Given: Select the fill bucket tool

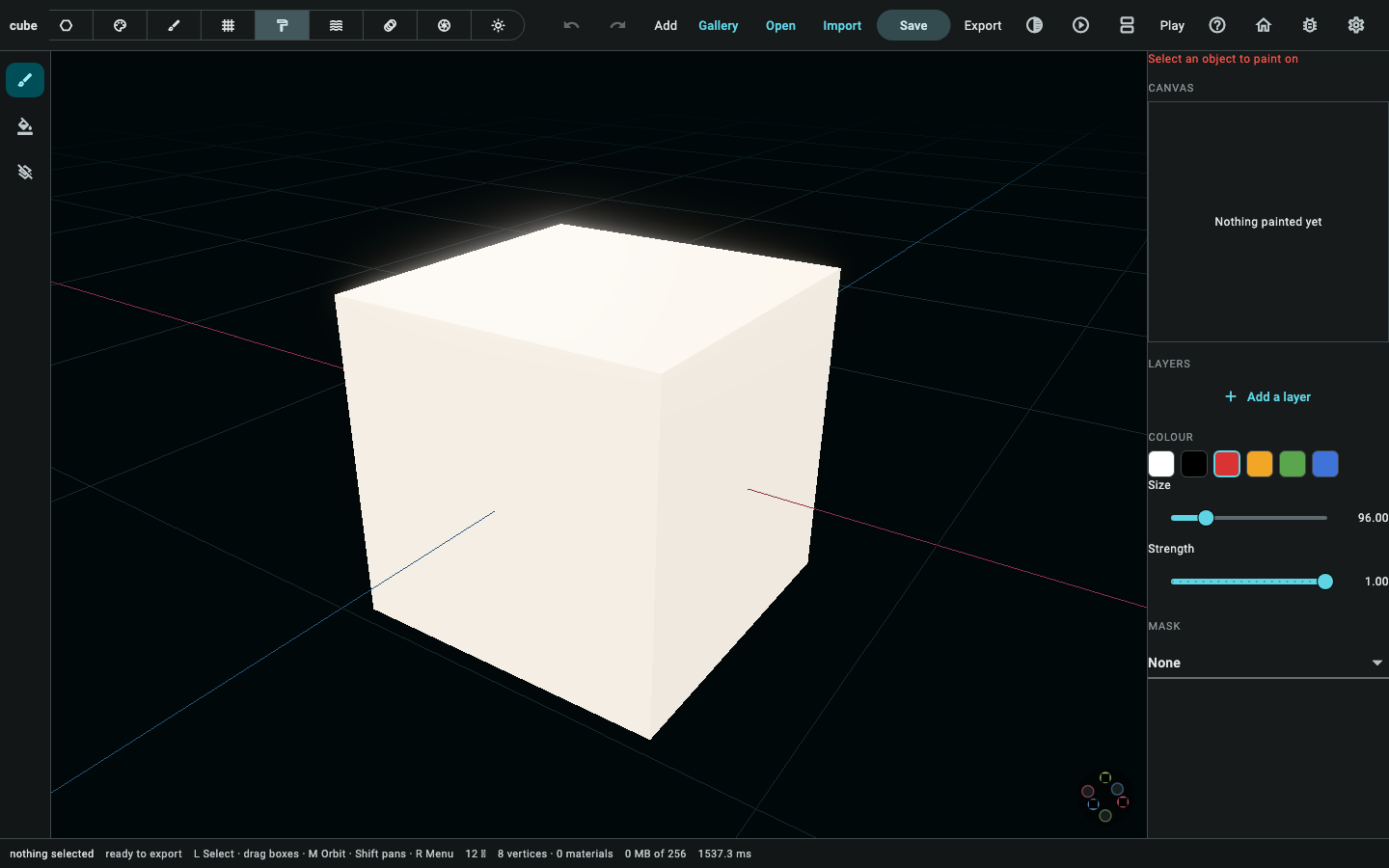Looking at the screenshot, I should tap(25, 126).
